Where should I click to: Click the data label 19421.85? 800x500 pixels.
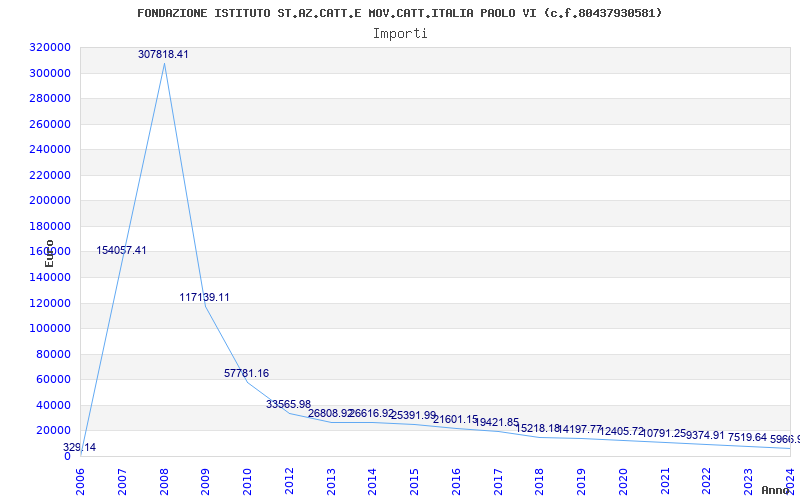pyautogui.click(x=497, y=422)
